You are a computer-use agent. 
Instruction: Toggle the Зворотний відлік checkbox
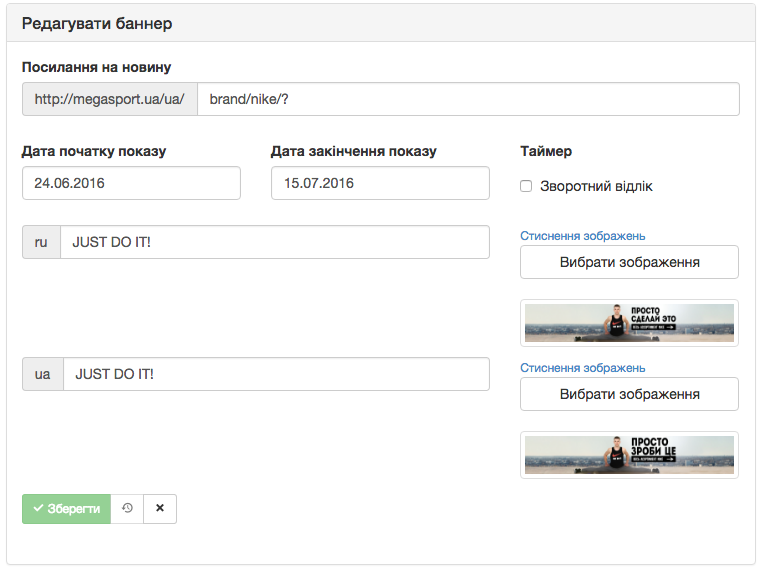526,186
